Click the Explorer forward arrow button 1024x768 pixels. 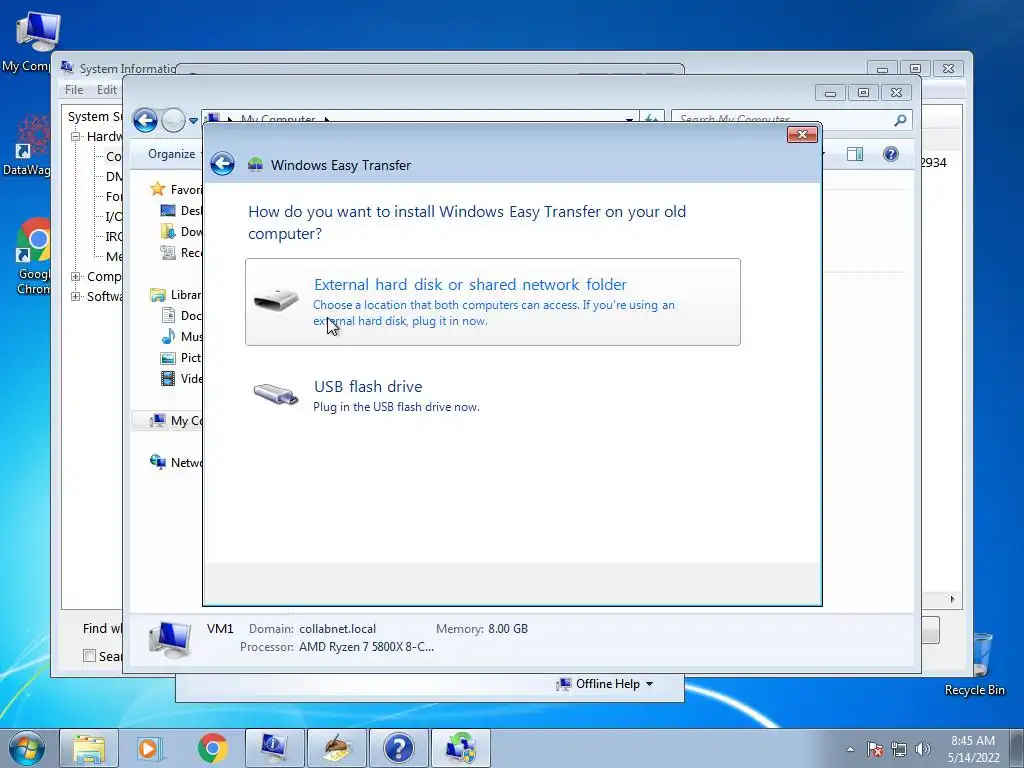coord(173,120)
